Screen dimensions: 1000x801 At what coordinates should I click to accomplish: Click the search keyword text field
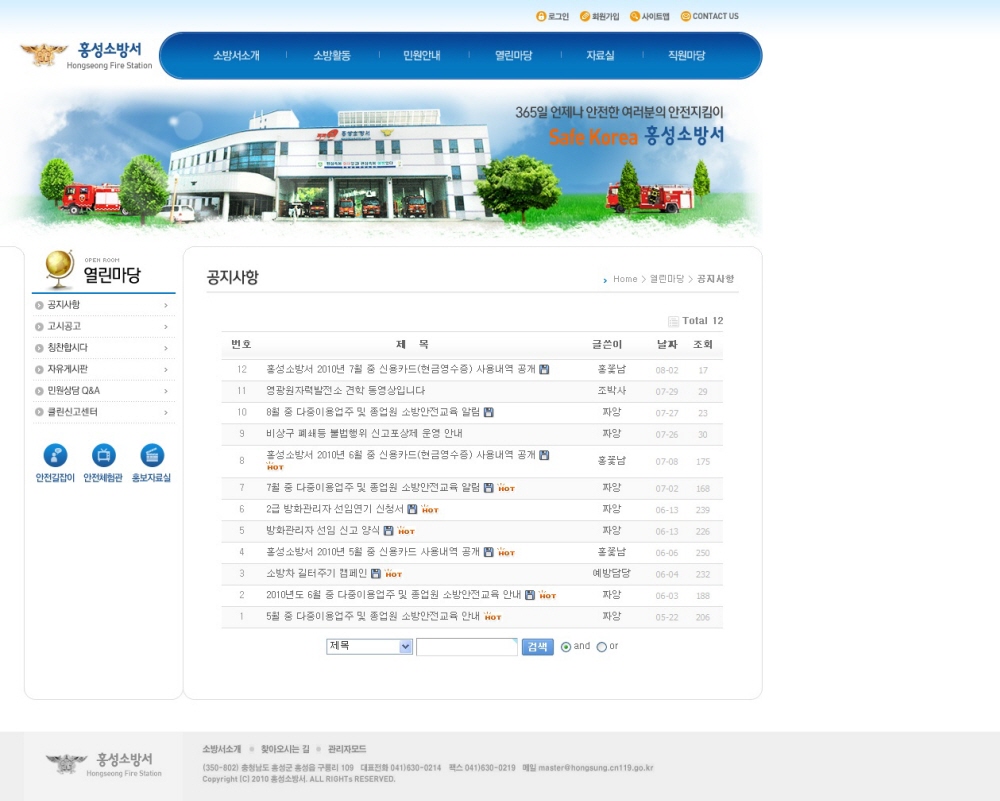click(466, 647)
